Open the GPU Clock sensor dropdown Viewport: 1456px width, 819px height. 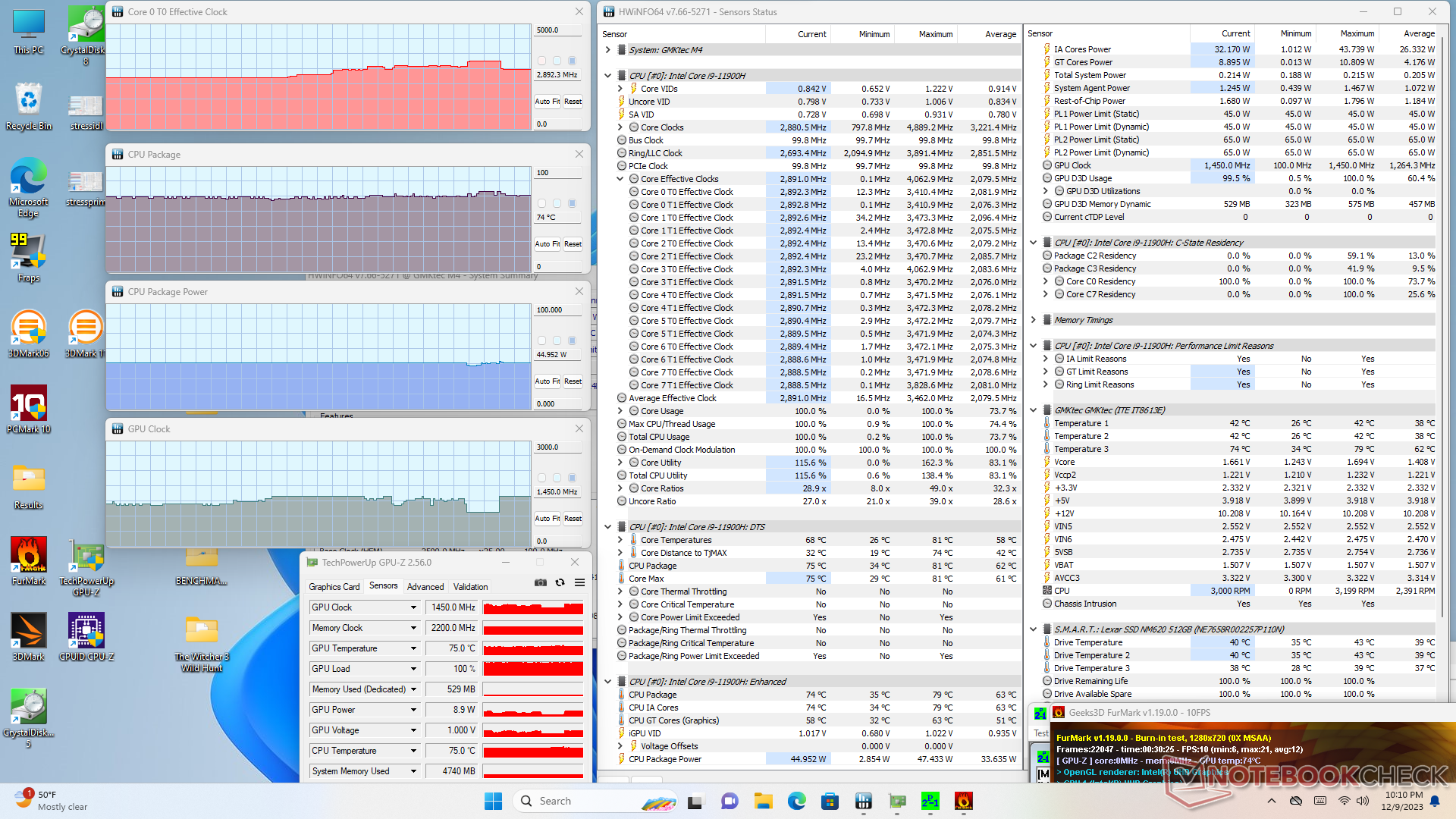413,607
